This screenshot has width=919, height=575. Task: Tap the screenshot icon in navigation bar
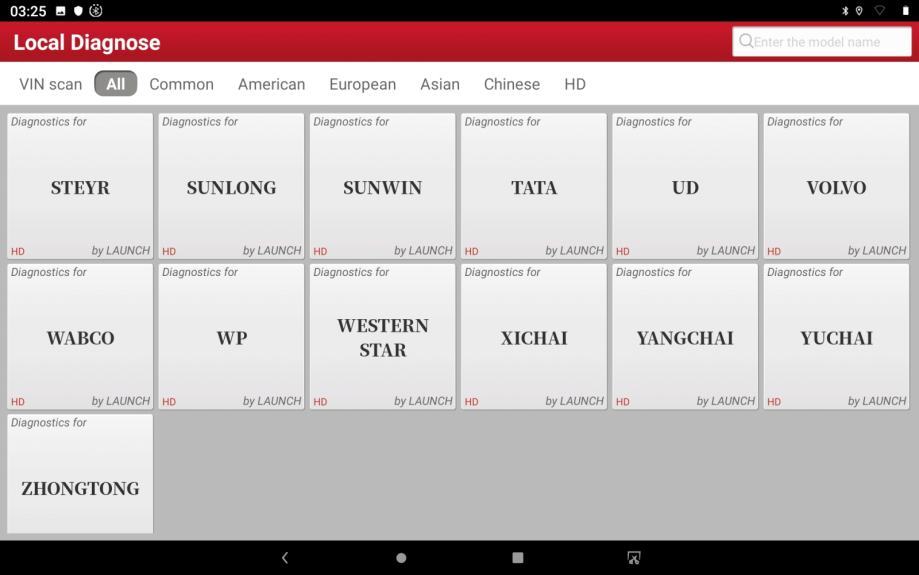point(634,557)
